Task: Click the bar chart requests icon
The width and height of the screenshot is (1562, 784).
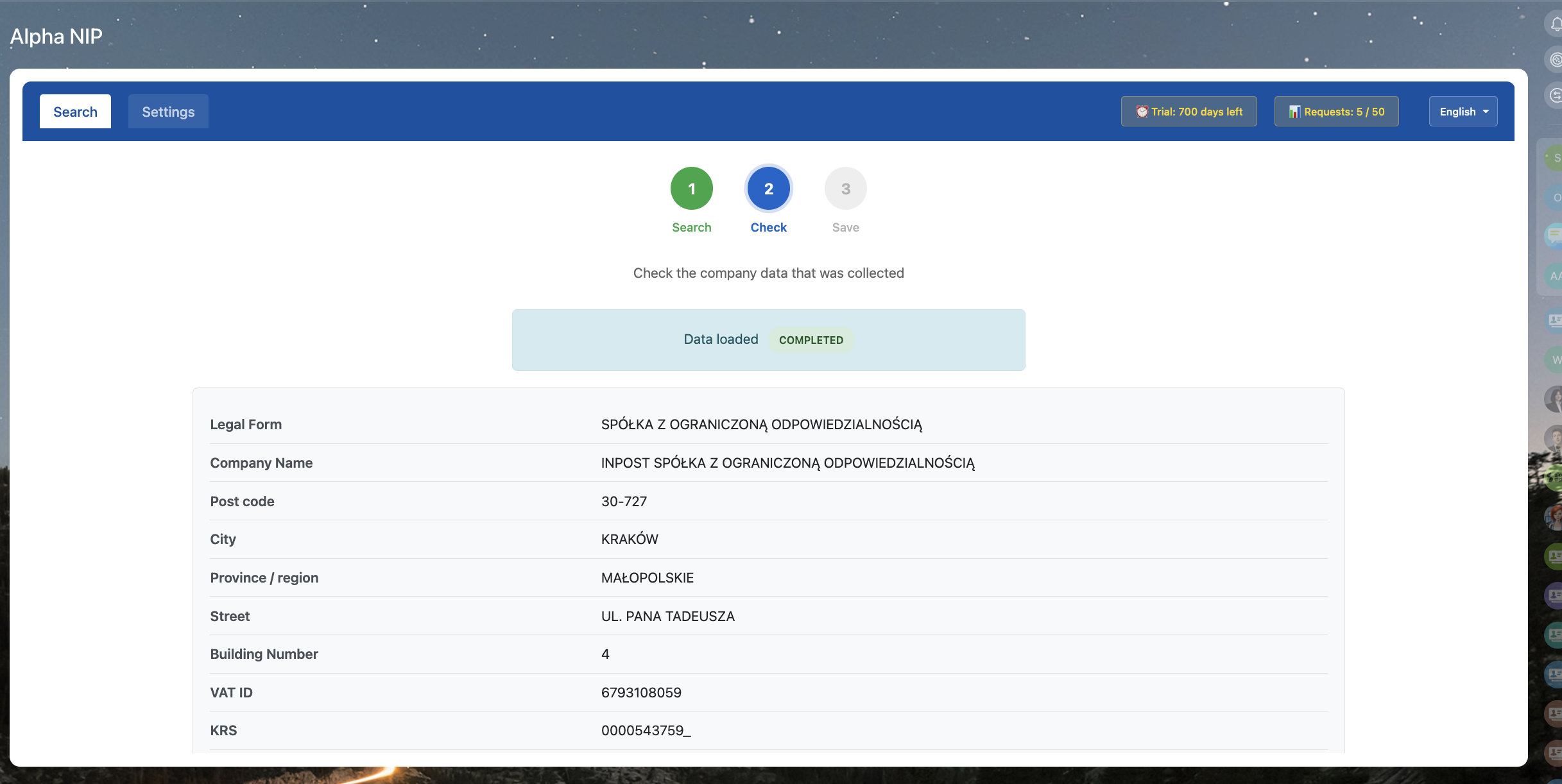Action: point(1294,112)
